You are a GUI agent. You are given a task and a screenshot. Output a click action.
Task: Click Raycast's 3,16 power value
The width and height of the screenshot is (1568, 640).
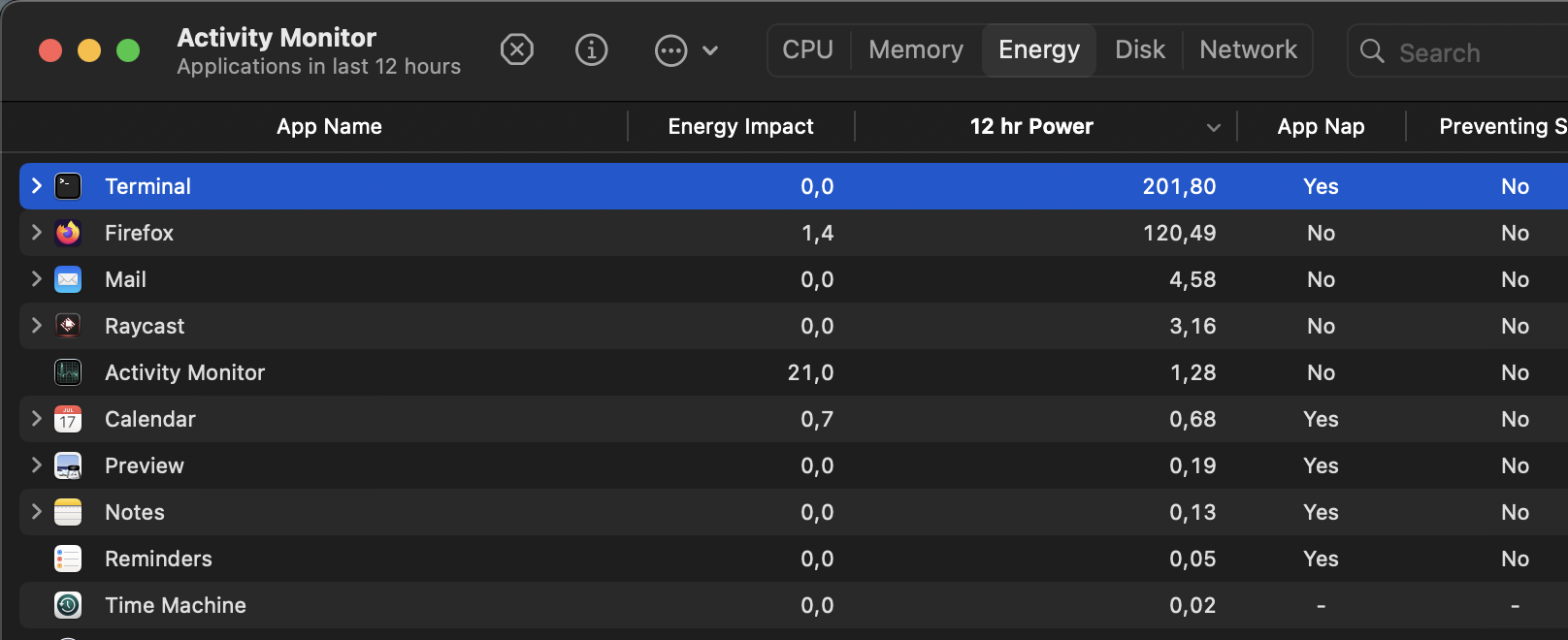point(1192,326)
